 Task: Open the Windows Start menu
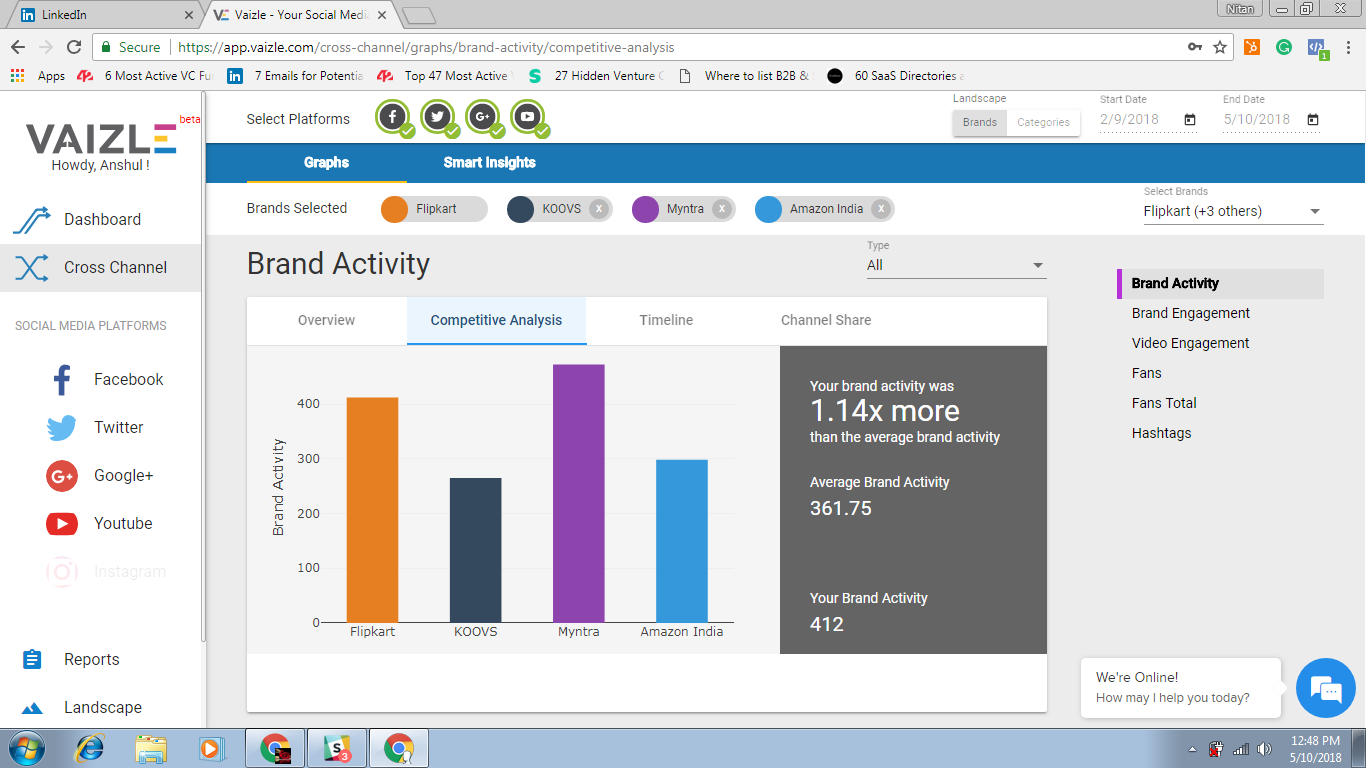pyautogui.click(x=25, y=748)
